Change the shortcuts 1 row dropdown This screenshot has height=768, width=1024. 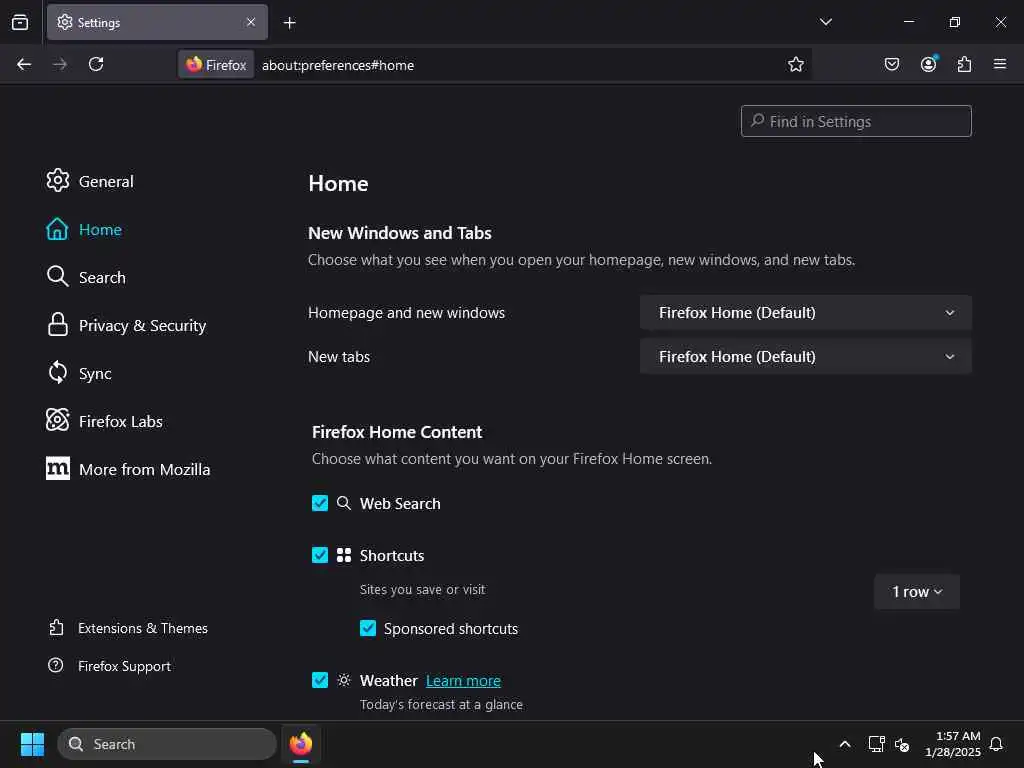point(917,592)
